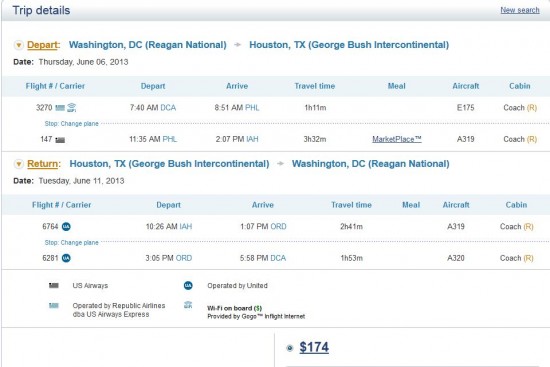Collapse the Depart section arrow

click(x=19, y=45)
